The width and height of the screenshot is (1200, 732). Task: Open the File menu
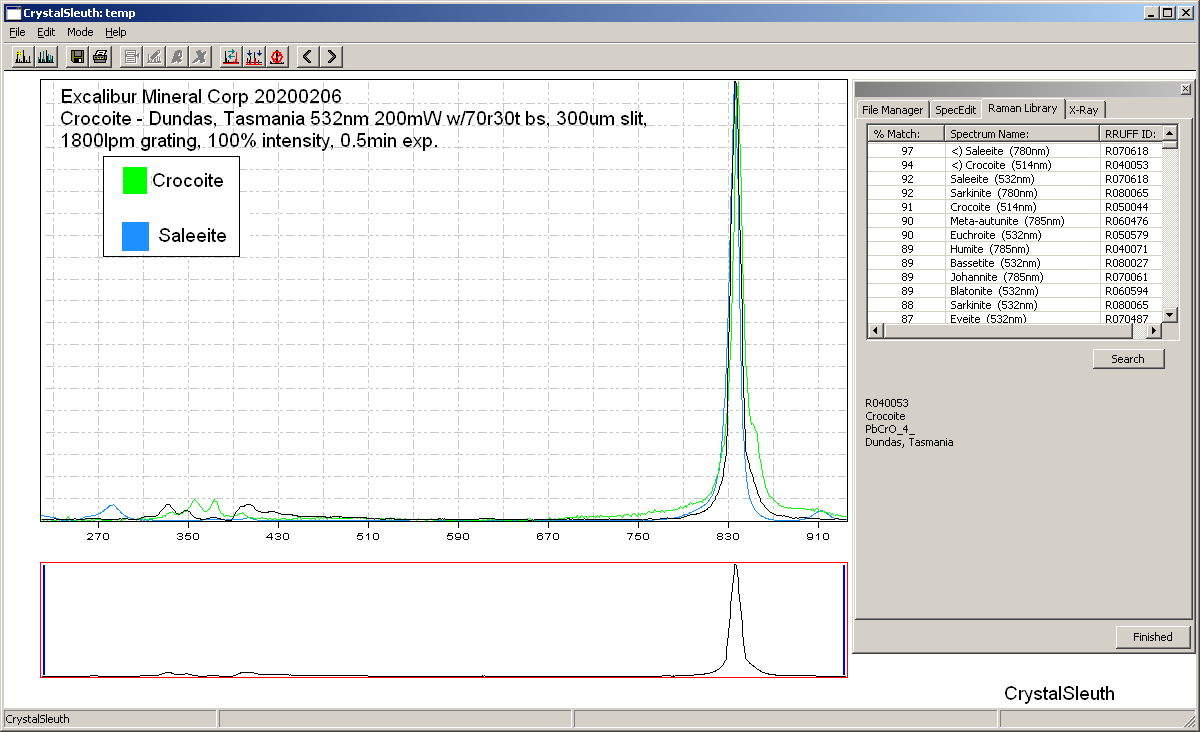[x=17, y=32]
